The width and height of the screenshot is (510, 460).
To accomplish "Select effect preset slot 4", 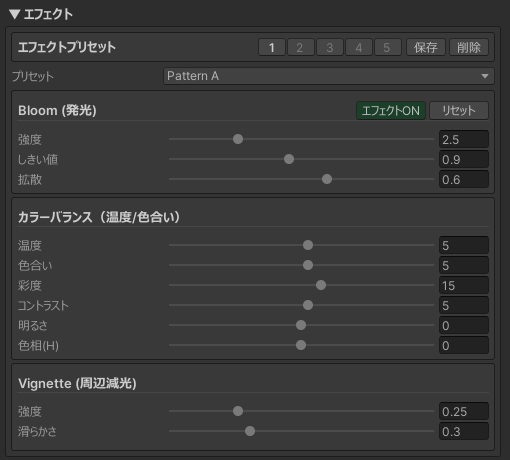I will coord(359,47).
